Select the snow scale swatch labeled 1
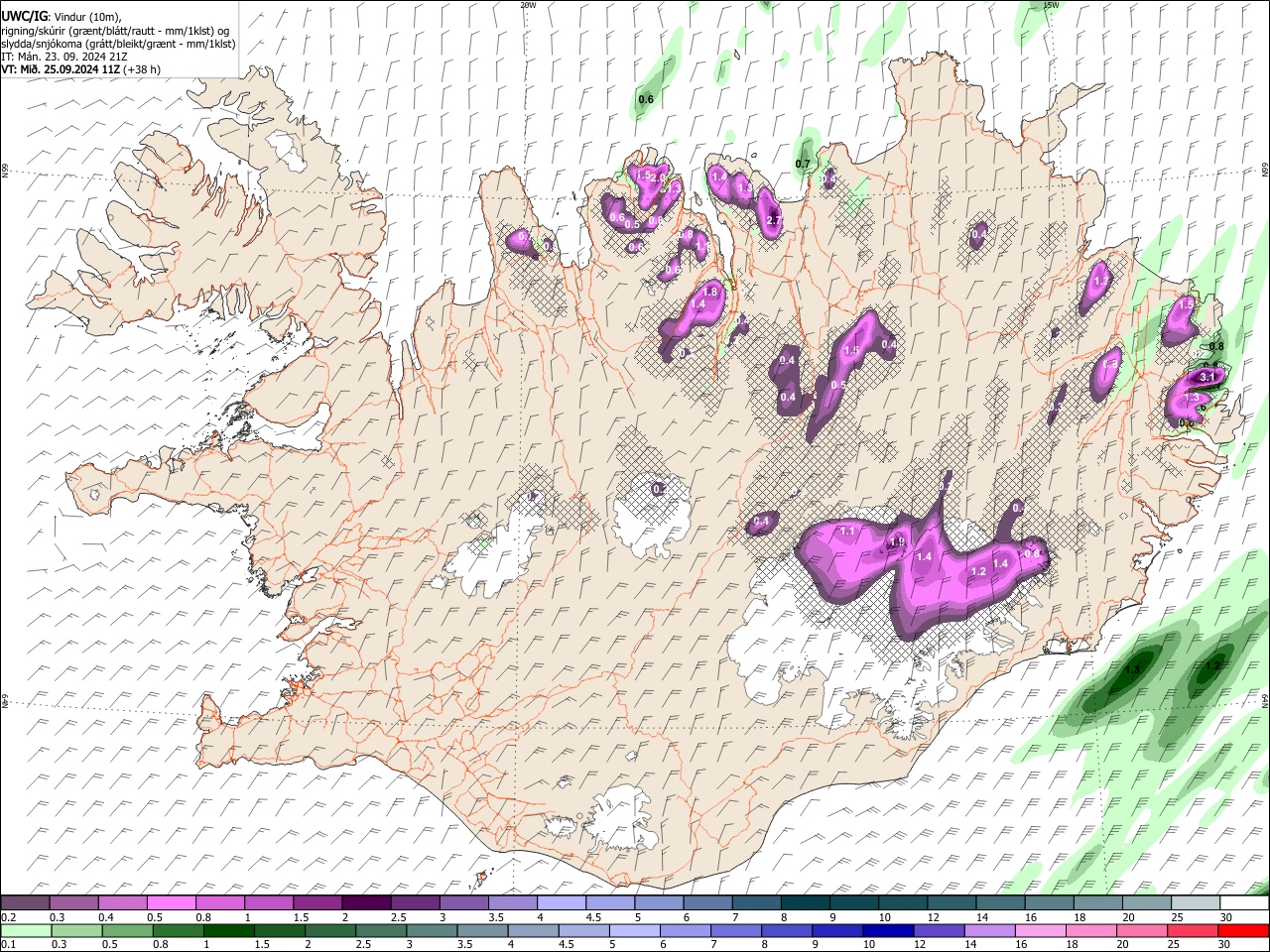 (x=269, y=903)
